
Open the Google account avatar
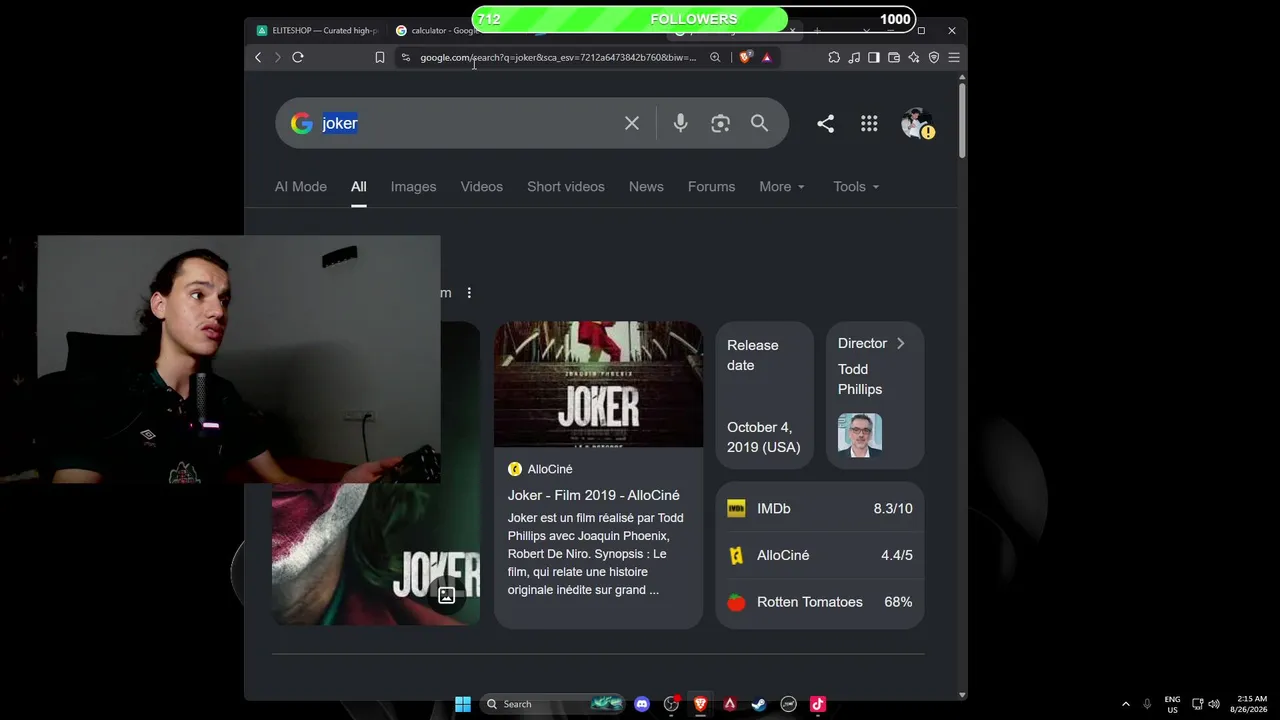[x=916, y=123]
